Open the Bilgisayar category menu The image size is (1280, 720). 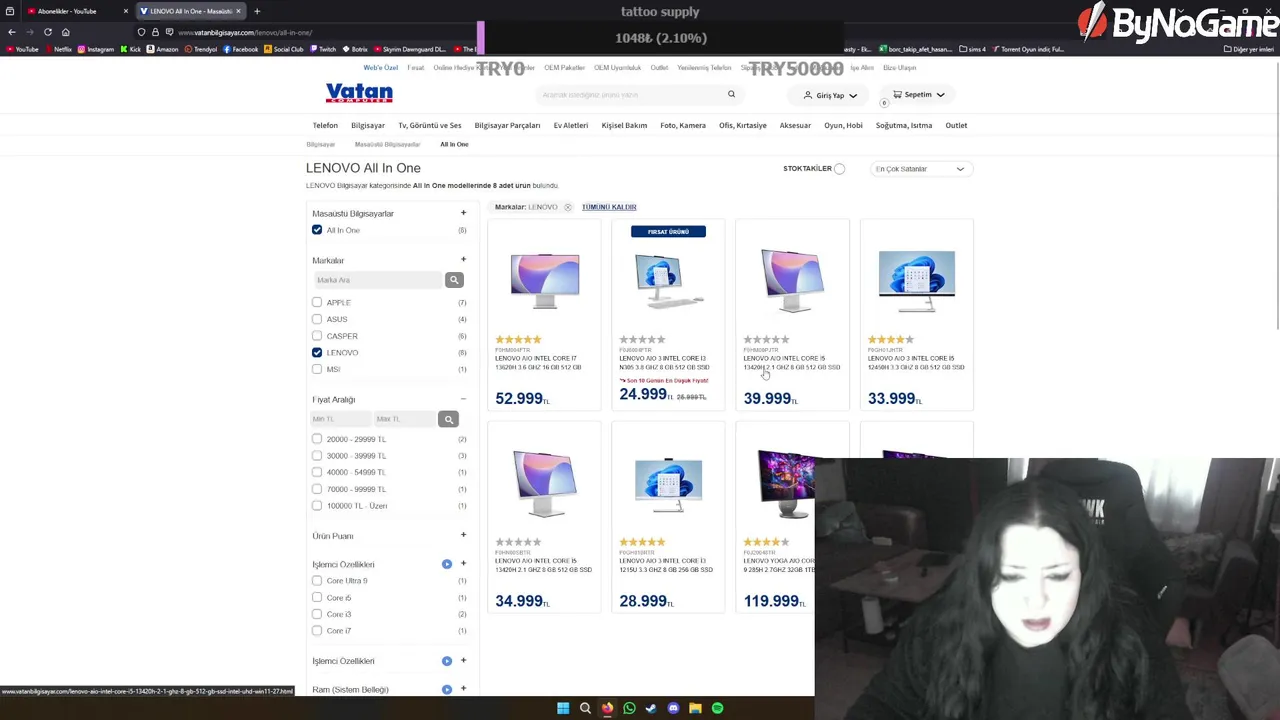(x=368, y=125)
